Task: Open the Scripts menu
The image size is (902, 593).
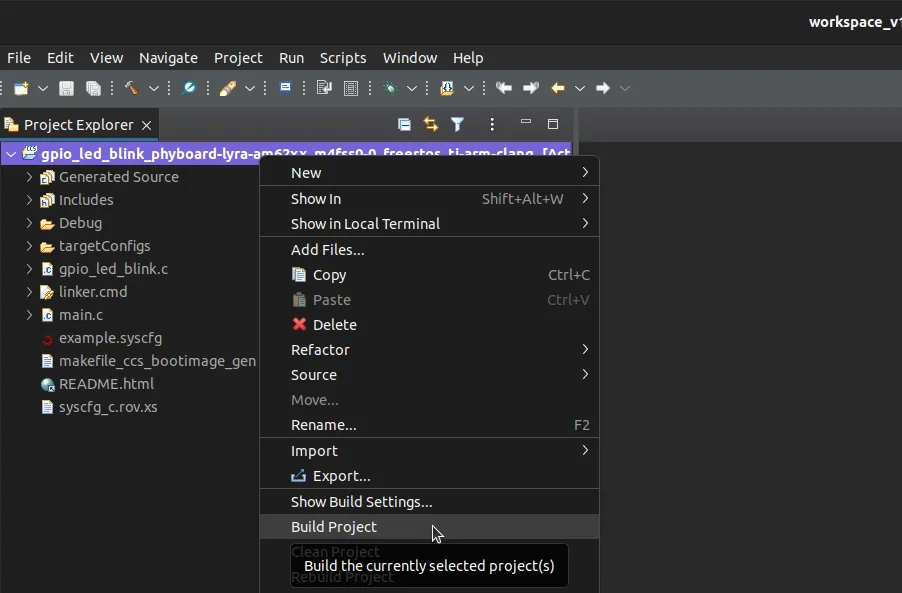Action: pyautogui.click(x=343, y=58)
